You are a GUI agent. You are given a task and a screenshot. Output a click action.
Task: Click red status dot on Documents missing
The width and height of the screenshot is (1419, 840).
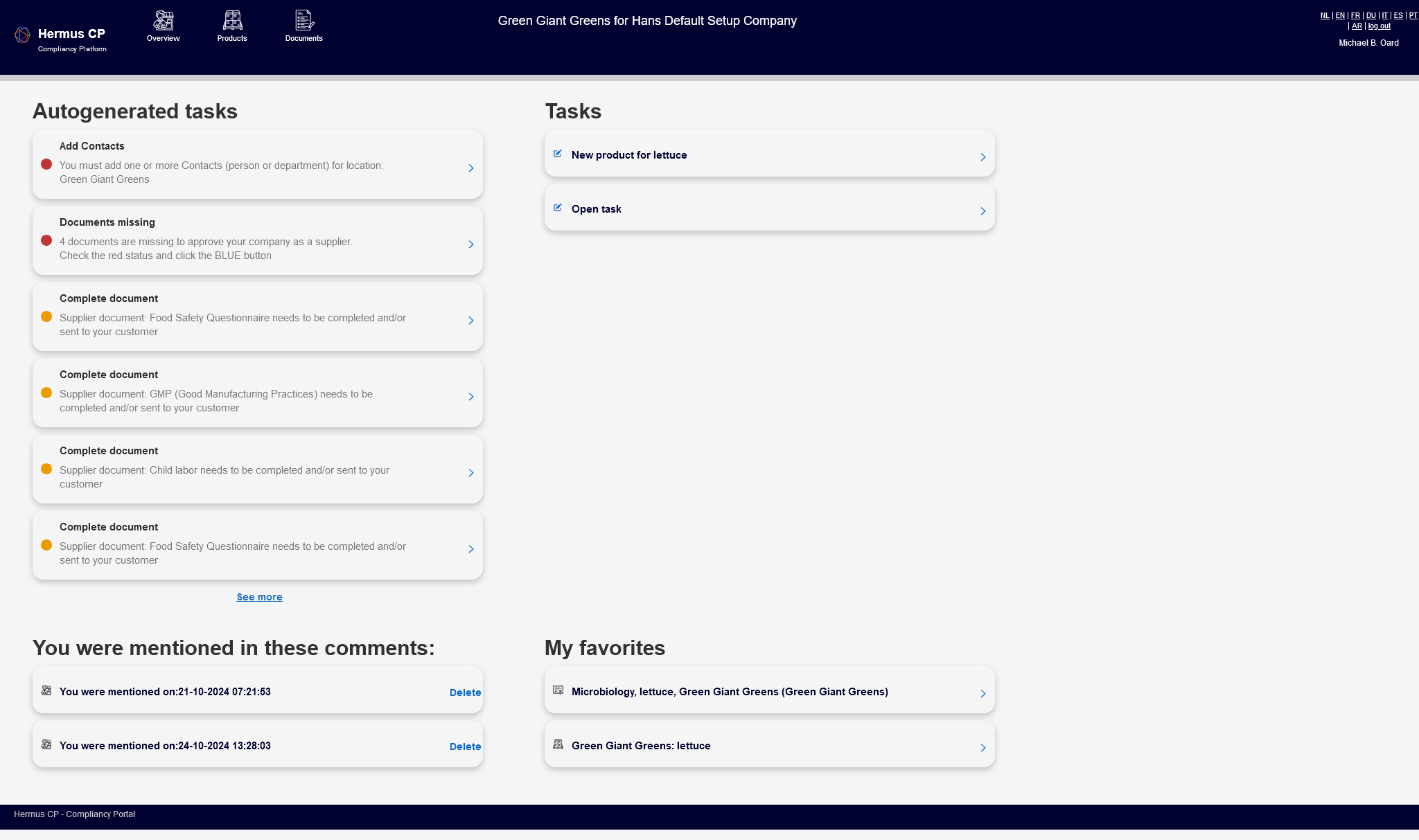[x=46, y=240]
